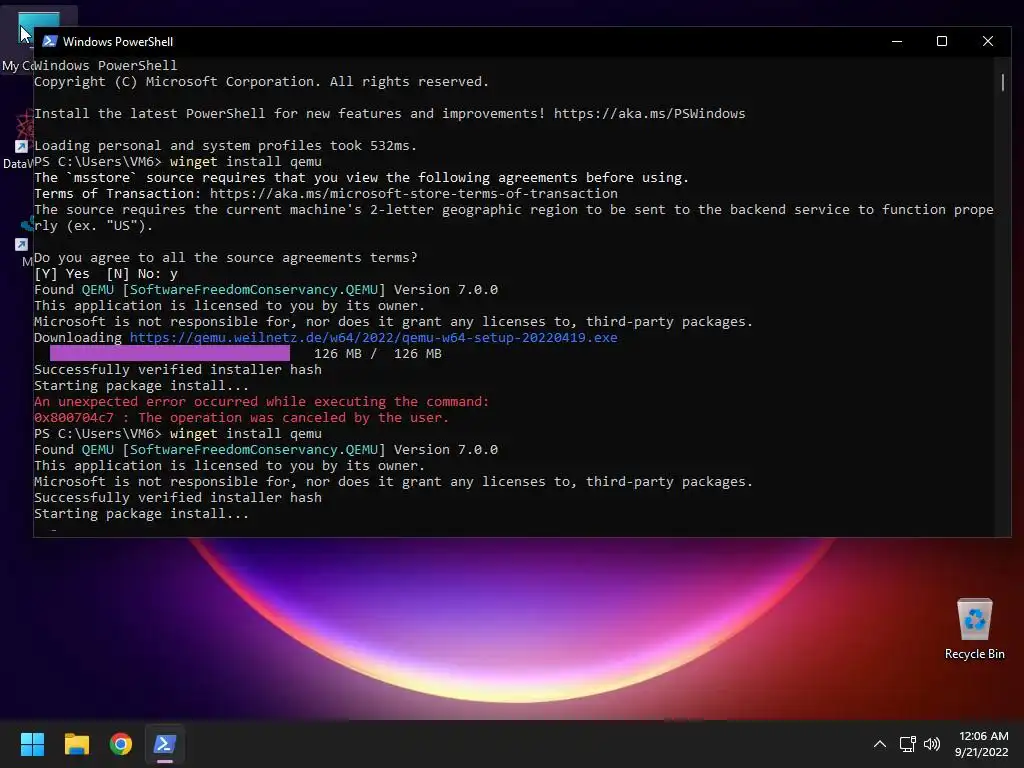Open the clock showing 12:06 AM
Image resolution: width=1024 pixels, height=768 pixels.
coord(982,744)
